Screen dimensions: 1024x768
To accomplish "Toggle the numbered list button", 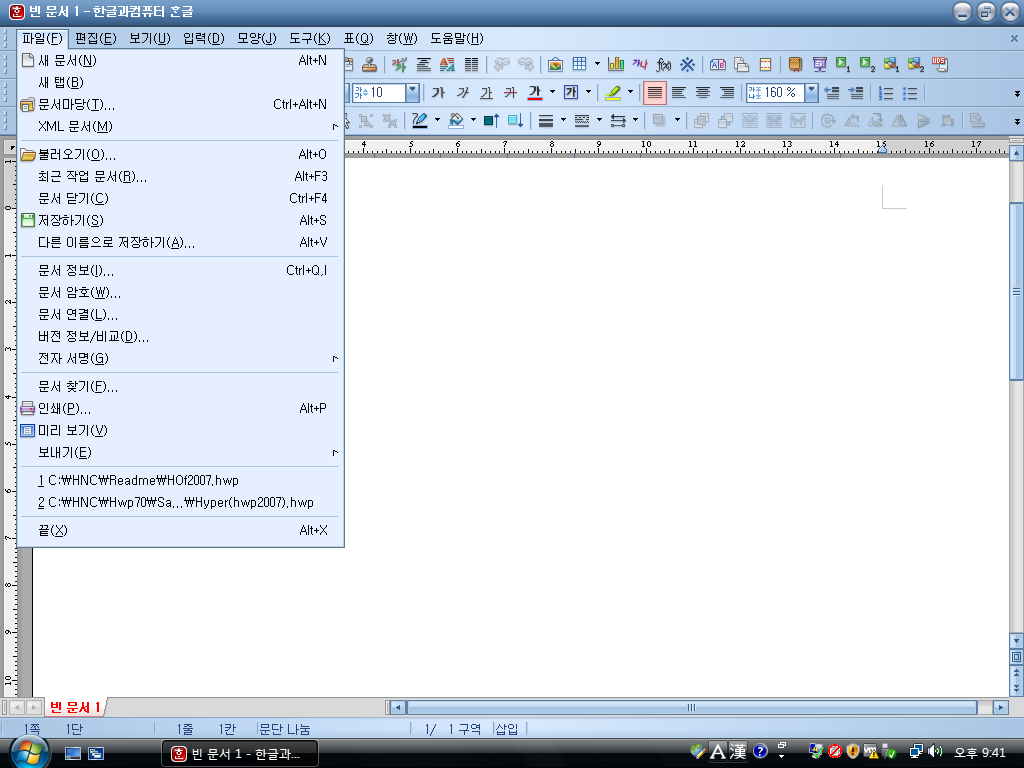I will (x=886, y=93).
